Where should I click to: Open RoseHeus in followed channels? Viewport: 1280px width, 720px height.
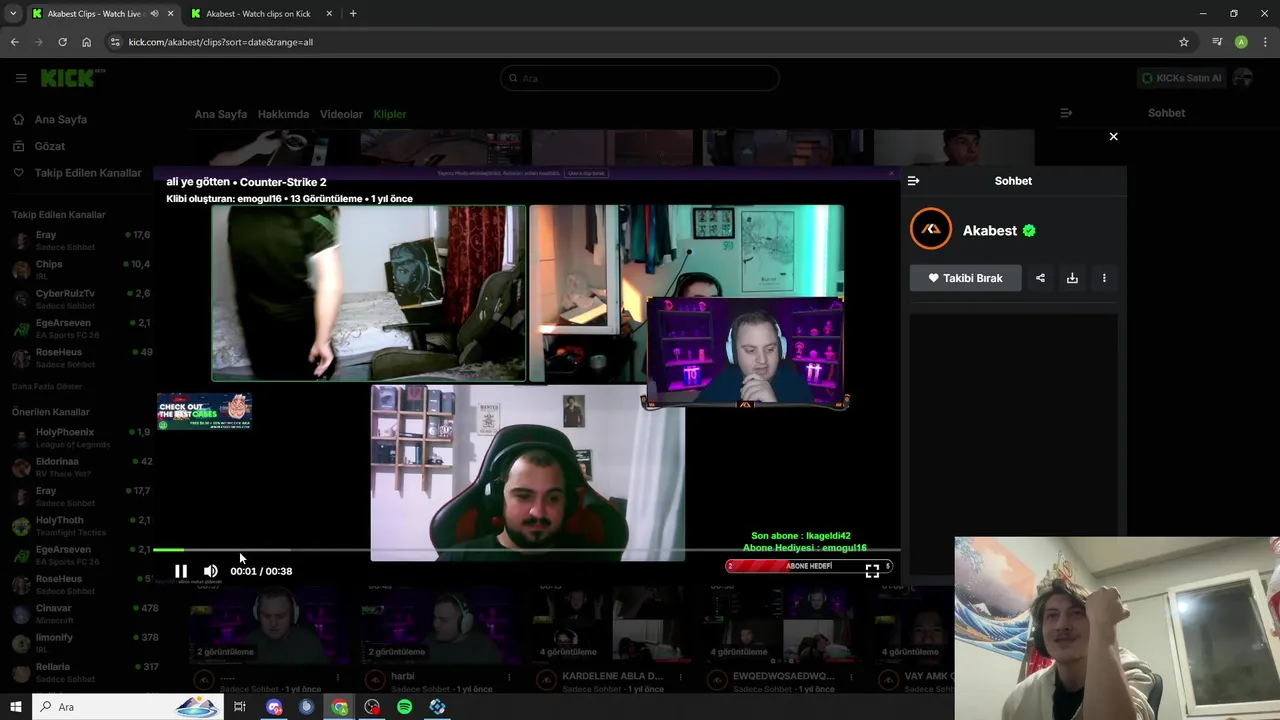[x=80, y=358]
